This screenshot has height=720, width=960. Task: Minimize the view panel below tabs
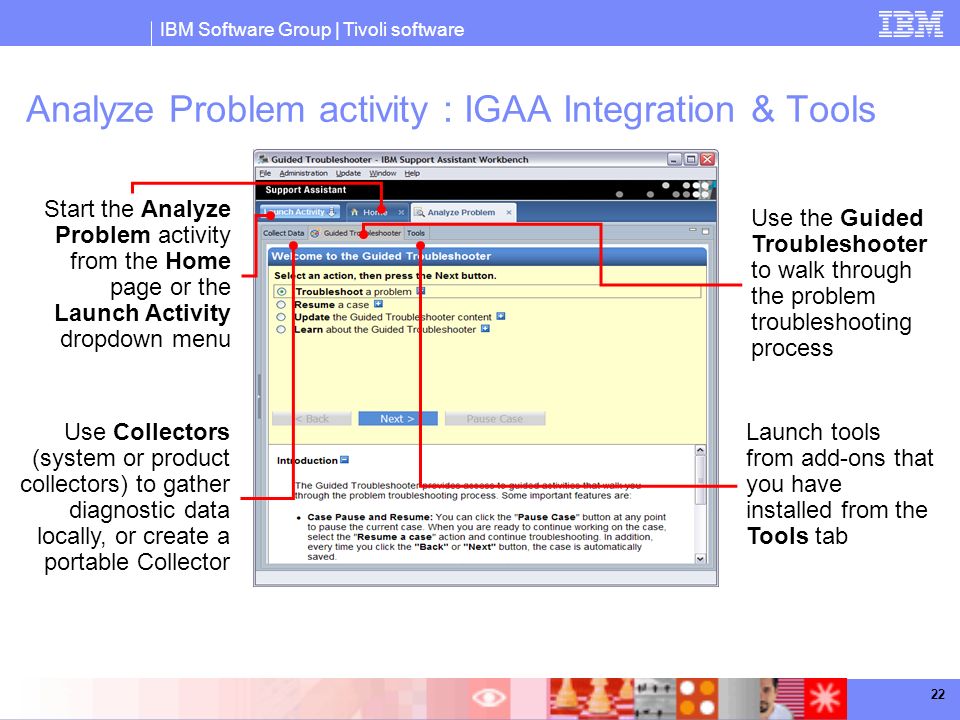tap(692, 230)
